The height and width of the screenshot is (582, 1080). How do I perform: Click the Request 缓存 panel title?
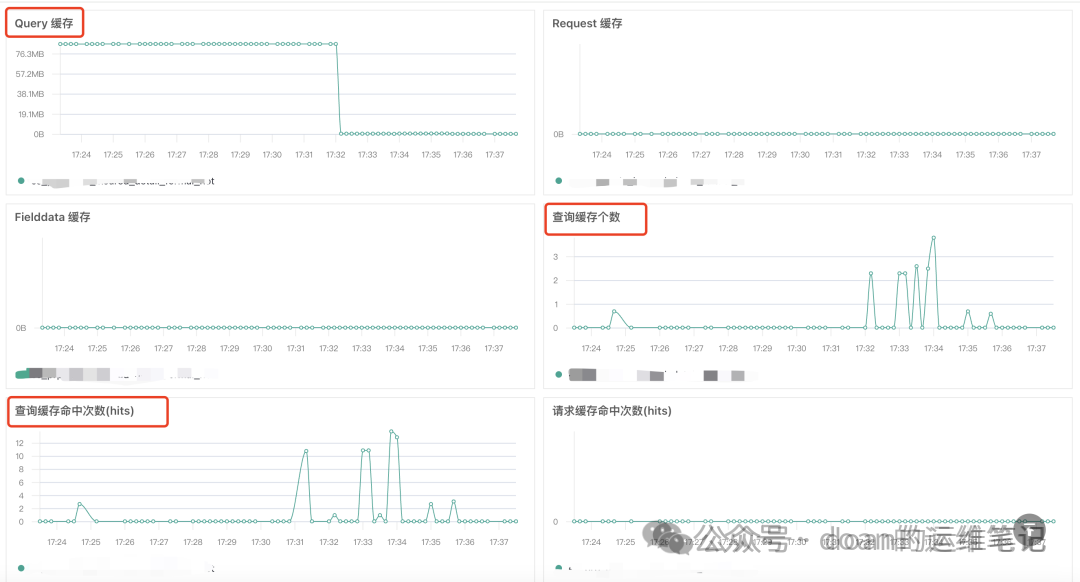coord(587,23)
